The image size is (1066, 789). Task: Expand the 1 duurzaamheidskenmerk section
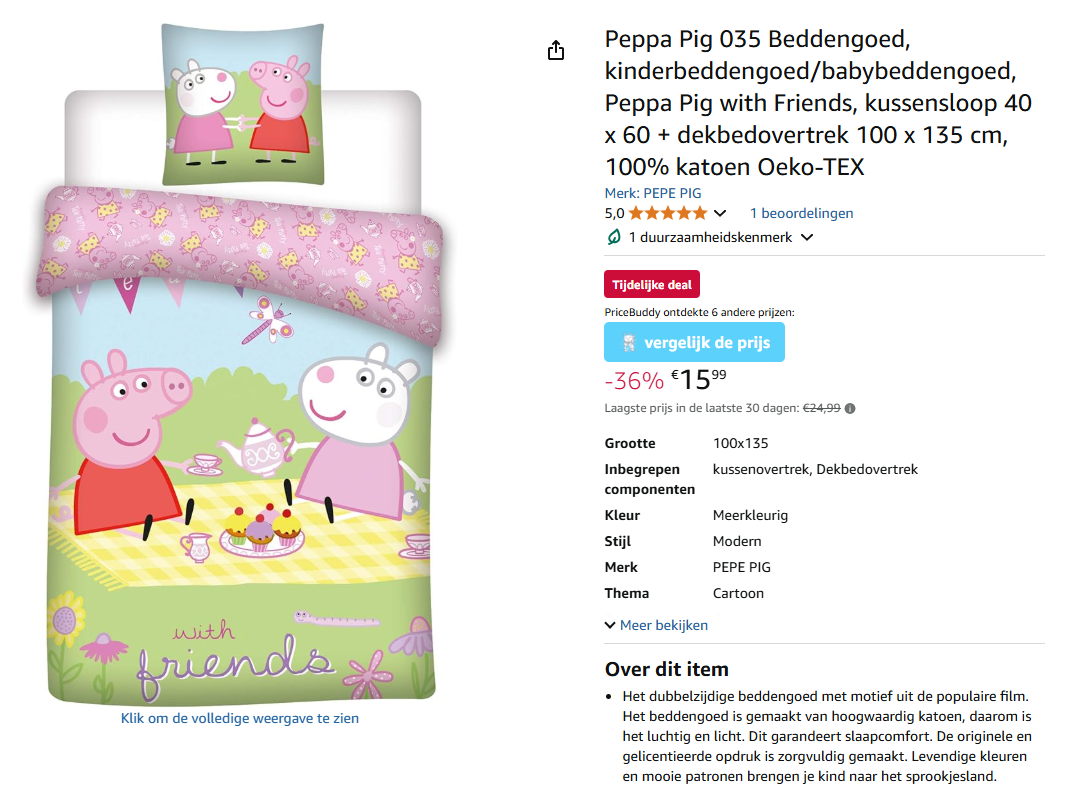coord(806,237)
